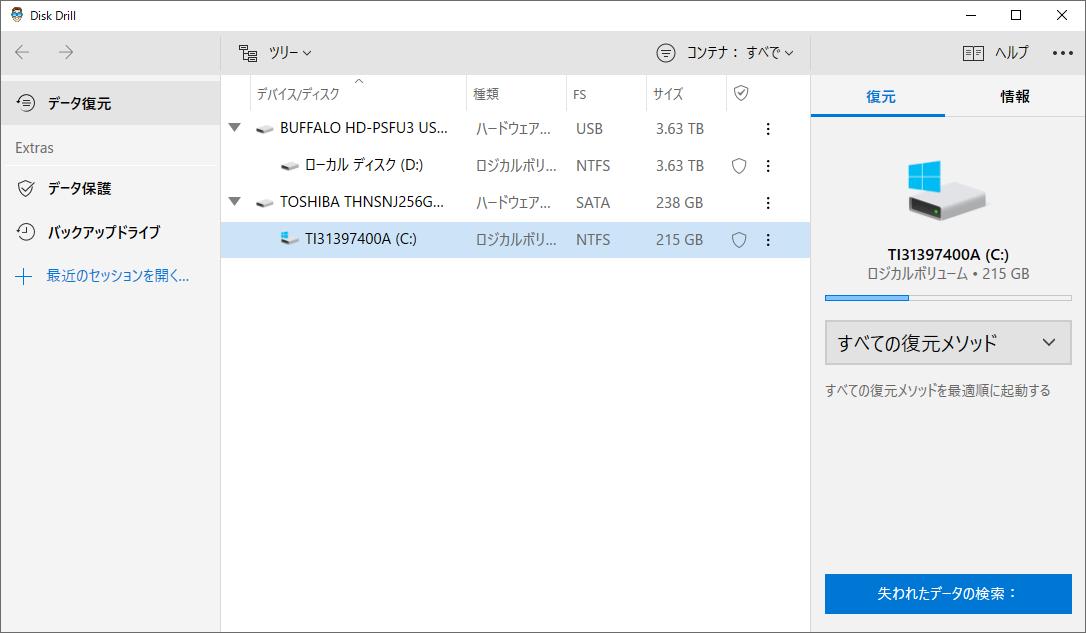Click the forward navigation arrow

66,53
